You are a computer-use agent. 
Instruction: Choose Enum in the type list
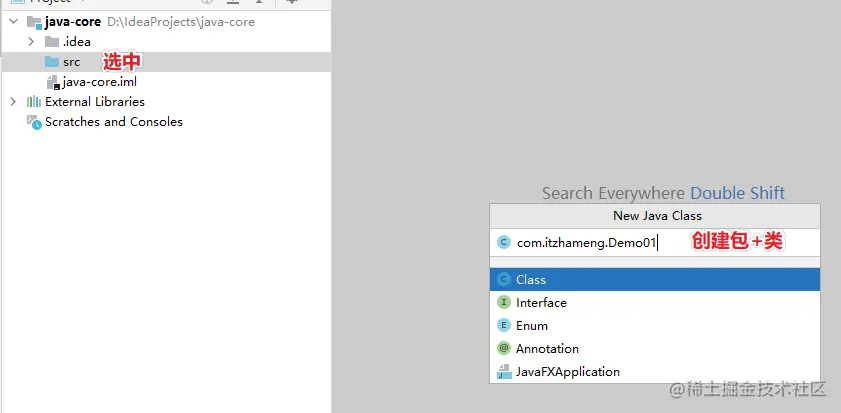pos(655,326)
